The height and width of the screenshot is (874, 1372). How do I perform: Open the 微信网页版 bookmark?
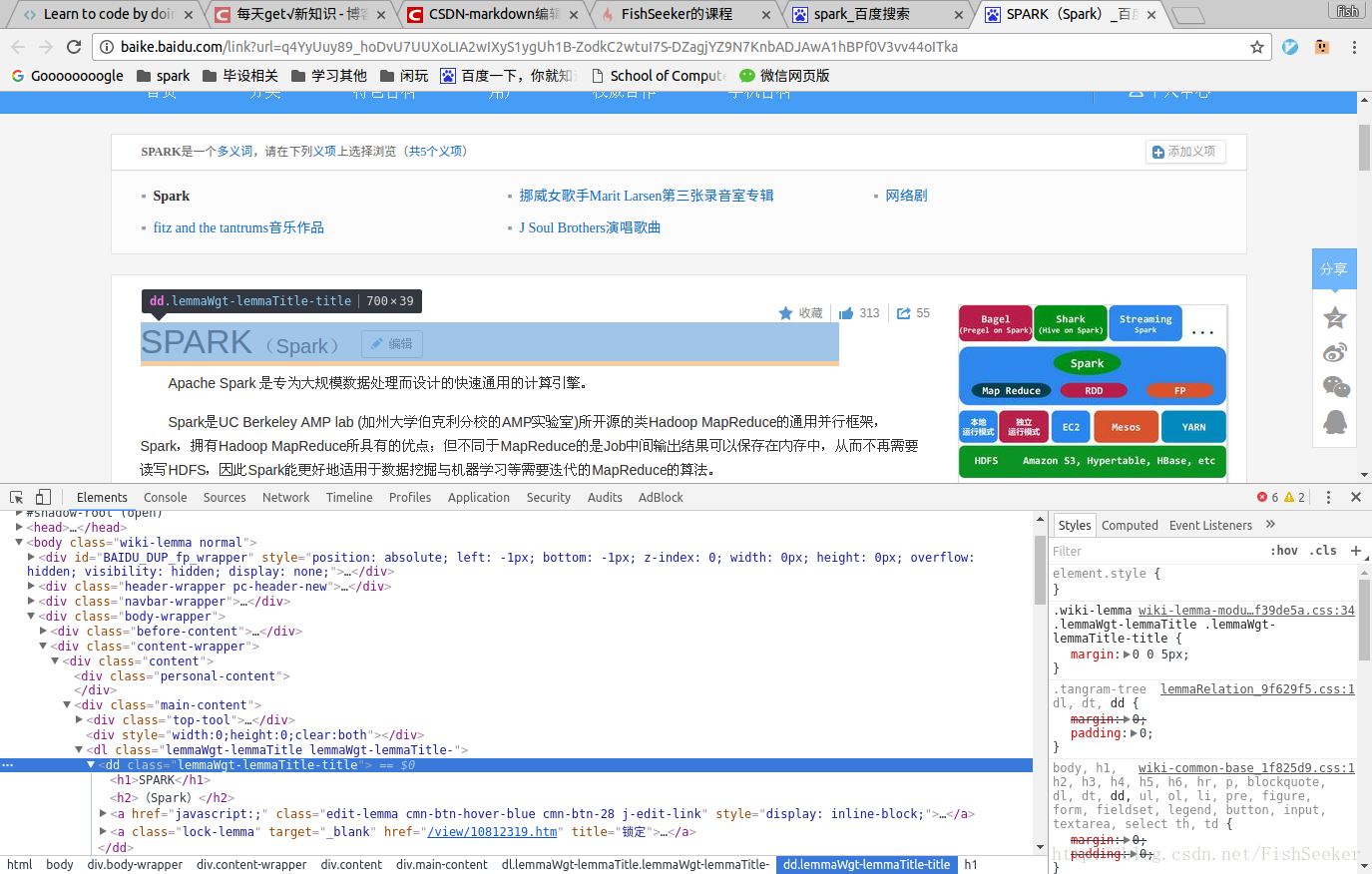tap(784, 76)
